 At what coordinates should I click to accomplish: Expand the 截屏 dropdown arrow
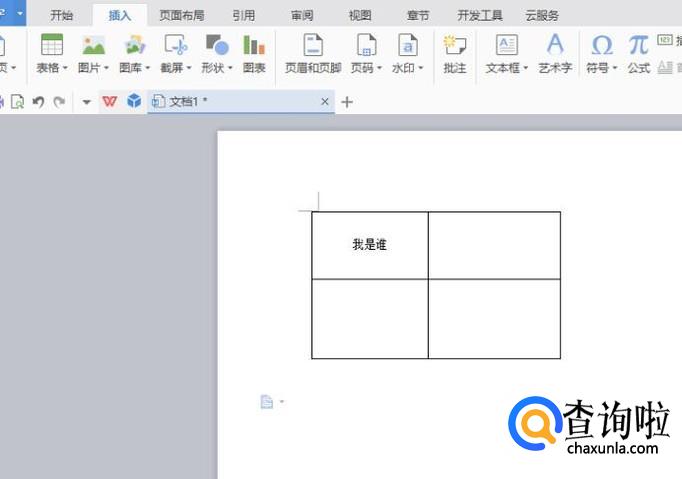(189, 68)
